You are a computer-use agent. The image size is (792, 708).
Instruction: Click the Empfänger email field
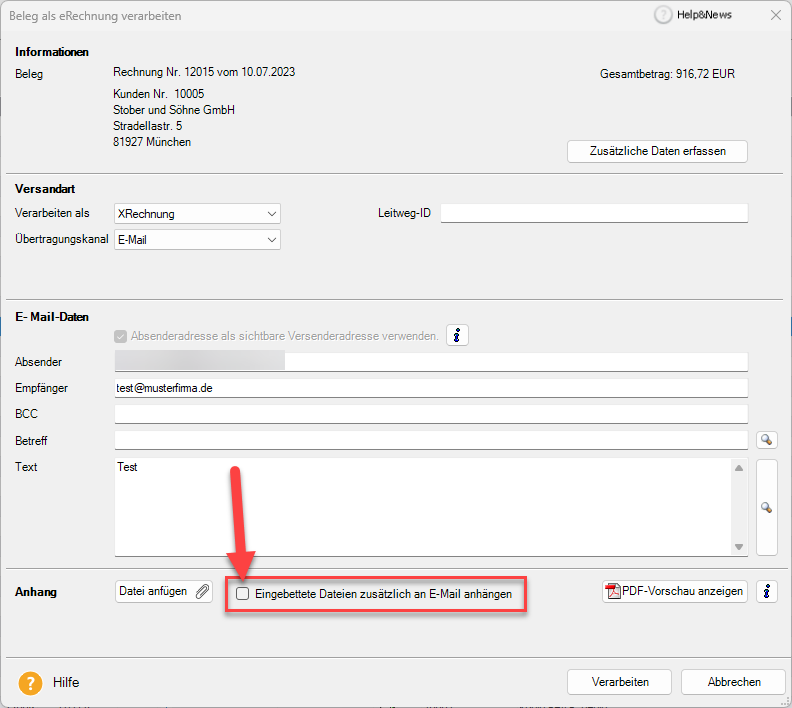430,388
